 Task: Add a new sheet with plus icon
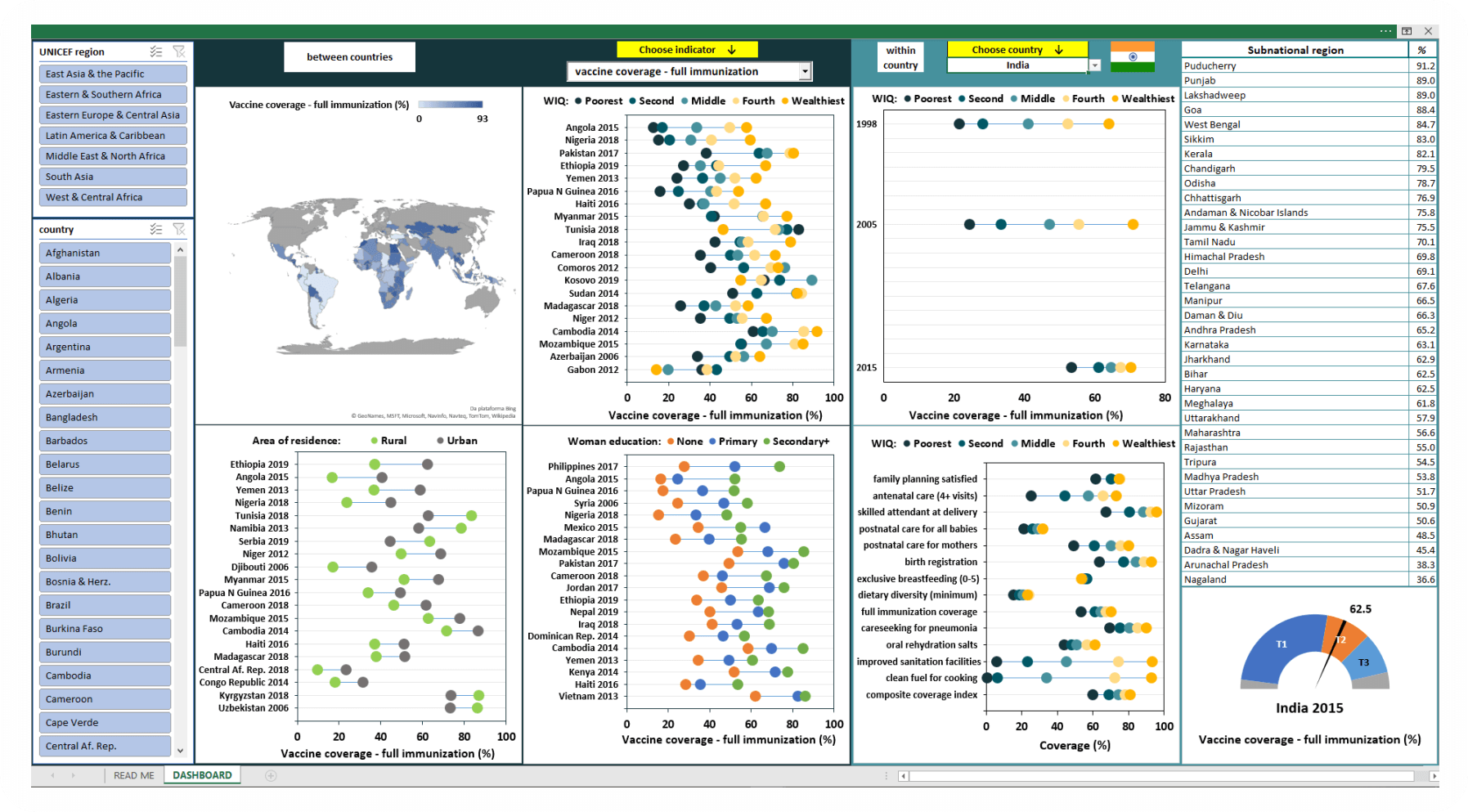pyautogui.click(x=271, y=775)
